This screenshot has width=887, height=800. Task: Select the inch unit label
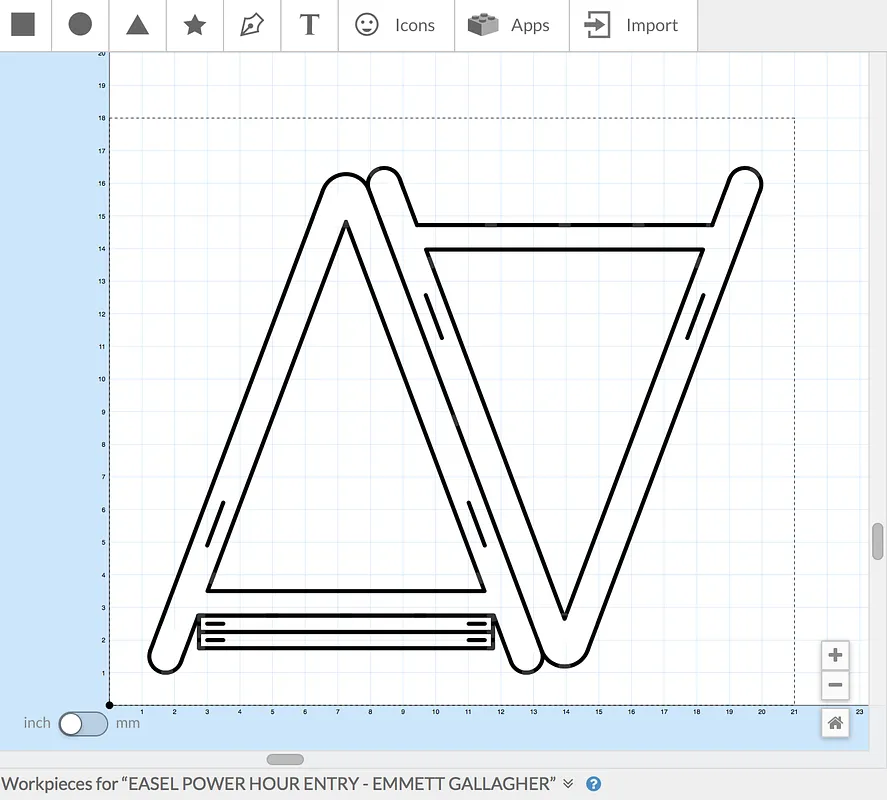(x=37, y=723)
